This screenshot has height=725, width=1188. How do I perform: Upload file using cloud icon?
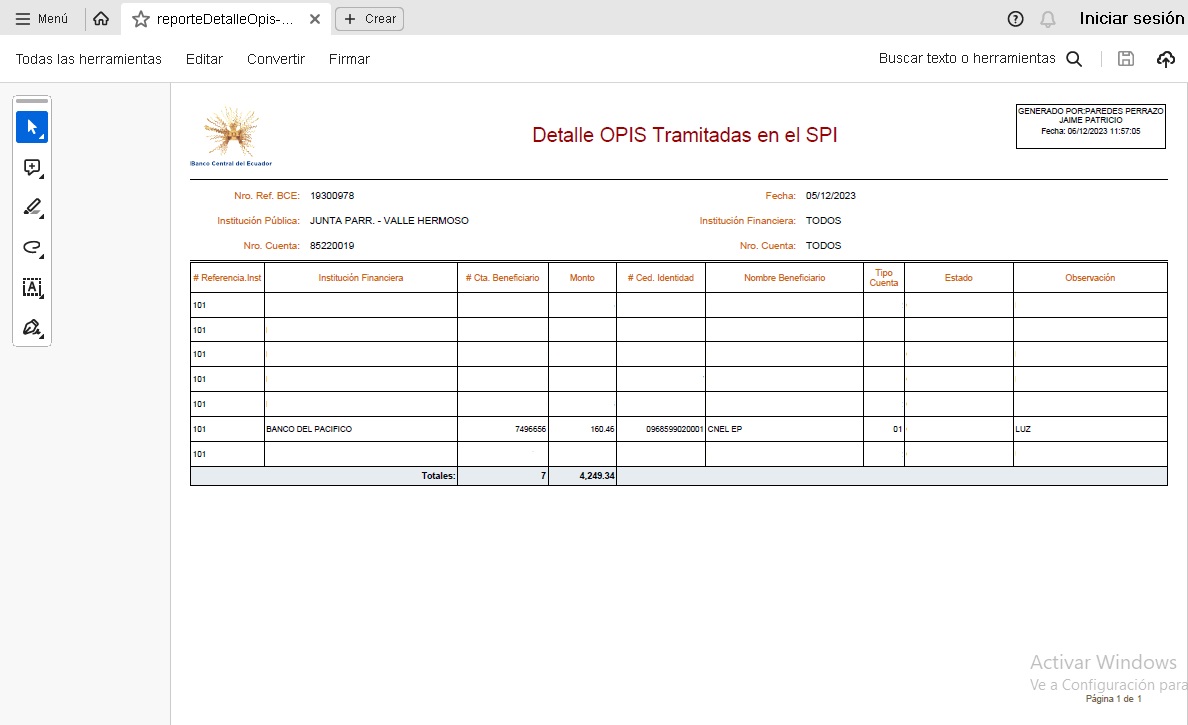tap(1166, 59)
